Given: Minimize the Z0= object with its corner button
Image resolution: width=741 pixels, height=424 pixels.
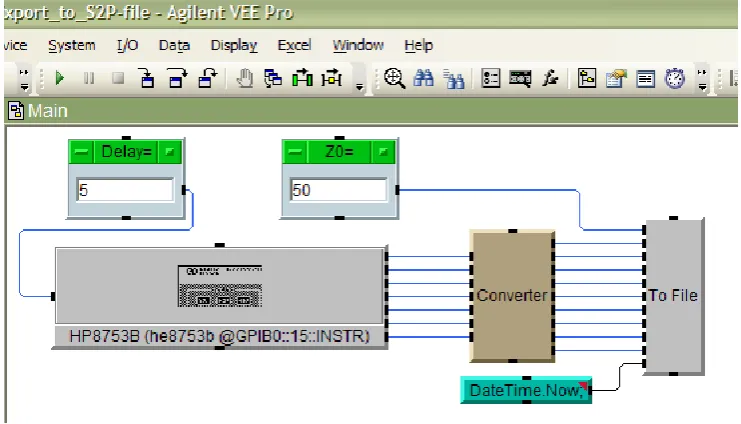Looking at the screenshot, I should pyautogui.click(x=383, y=152).
